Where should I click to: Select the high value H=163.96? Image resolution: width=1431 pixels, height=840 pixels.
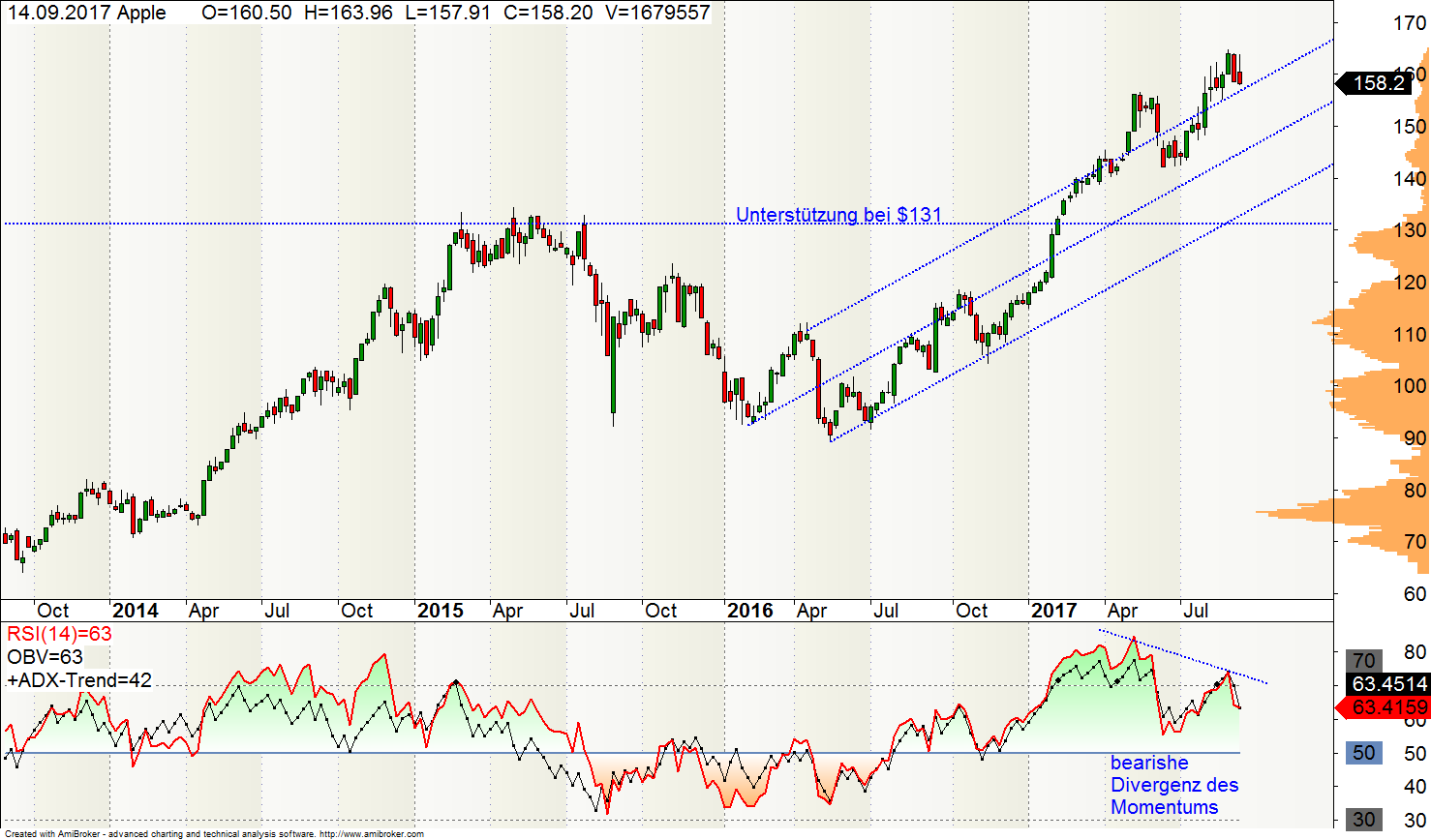tap(348, 13)
